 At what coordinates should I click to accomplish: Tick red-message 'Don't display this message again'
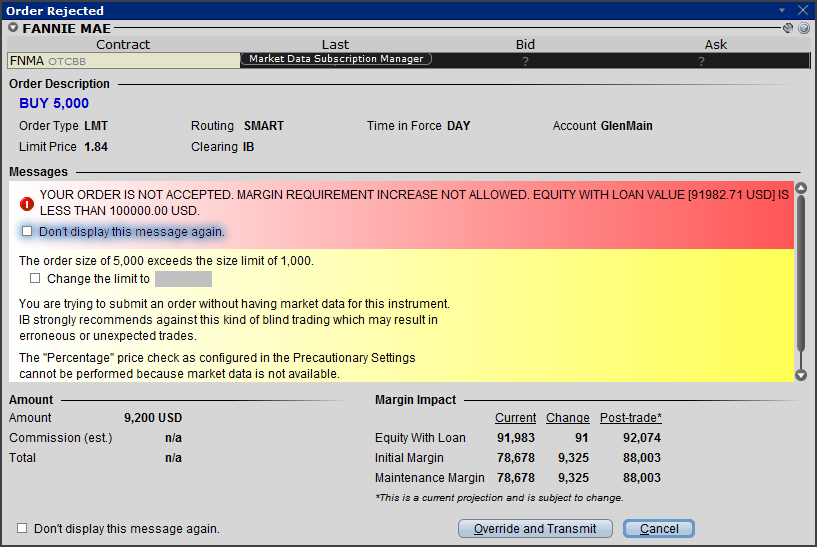[27, 231]
